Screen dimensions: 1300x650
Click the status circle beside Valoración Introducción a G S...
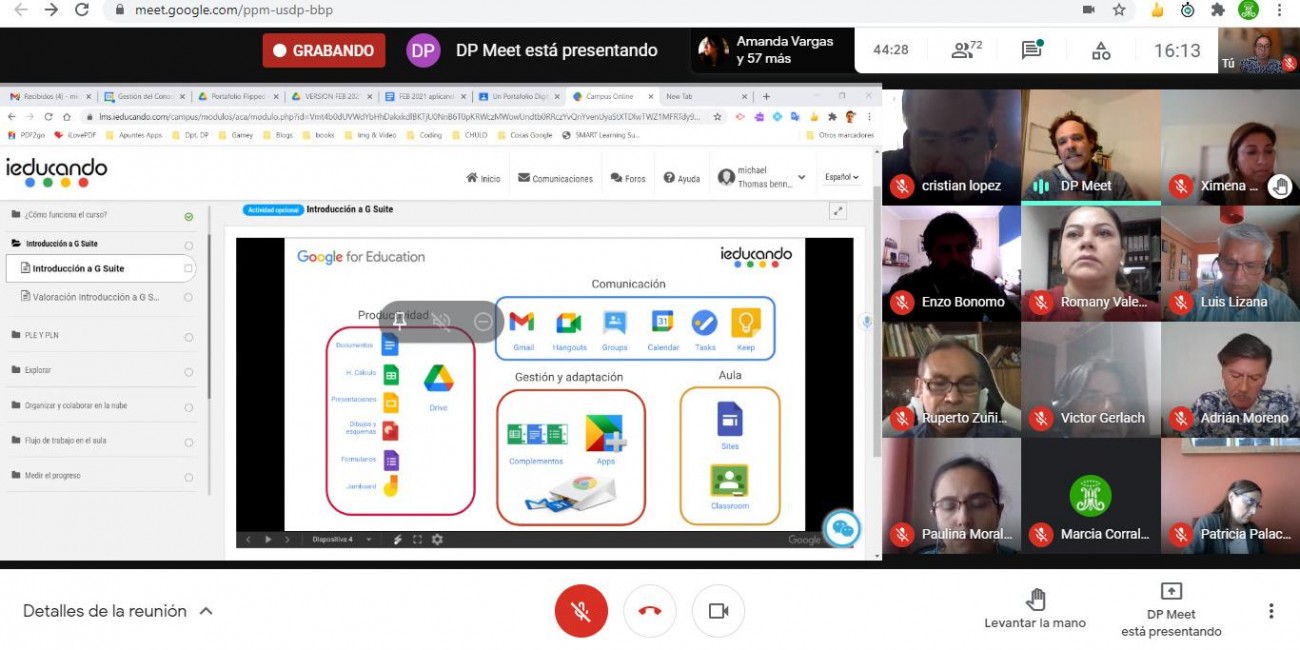point(189,298)
